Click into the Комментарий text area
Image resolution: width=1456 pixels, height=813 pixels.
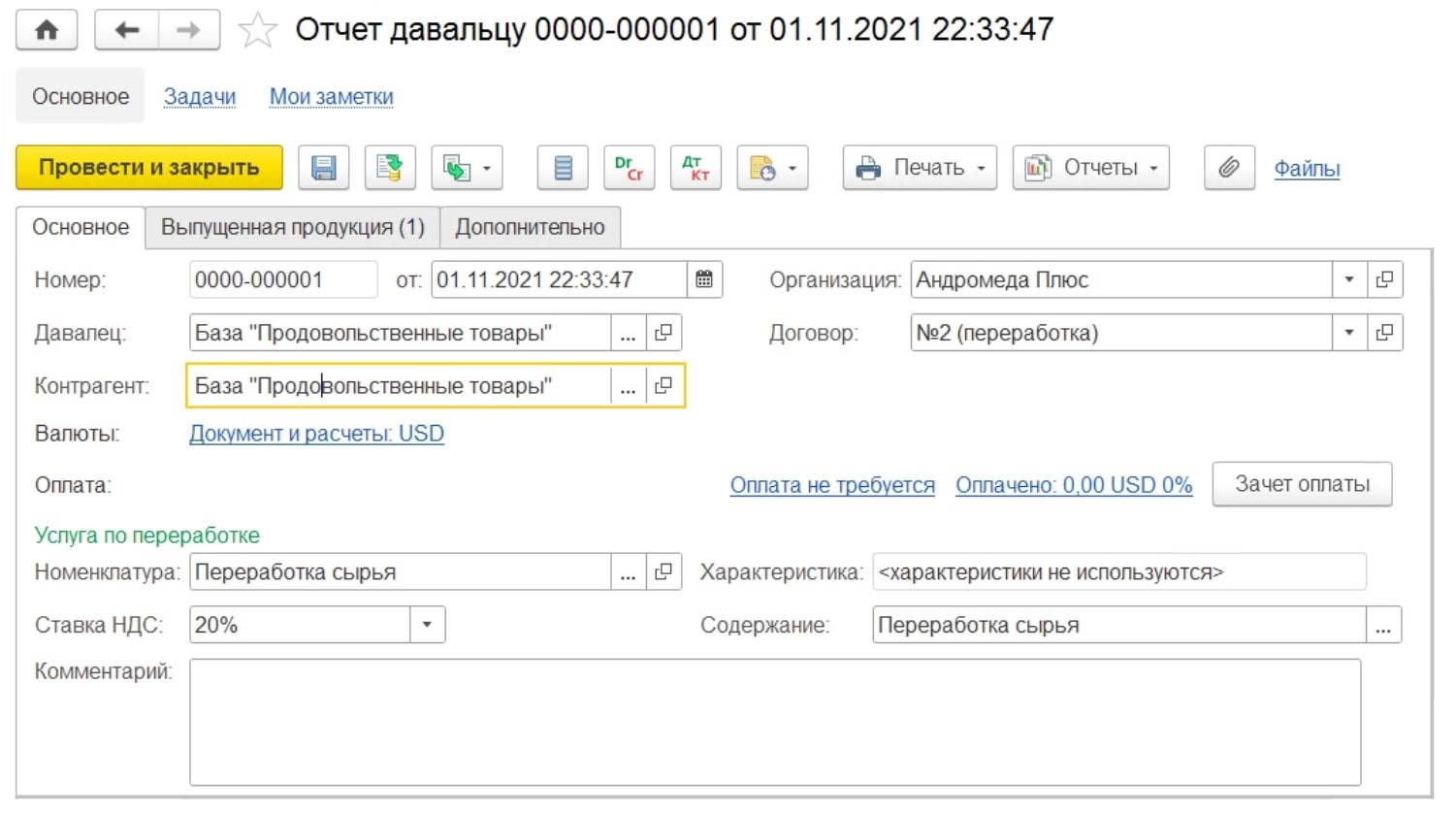pyautogui.click(x=775, y=723)
